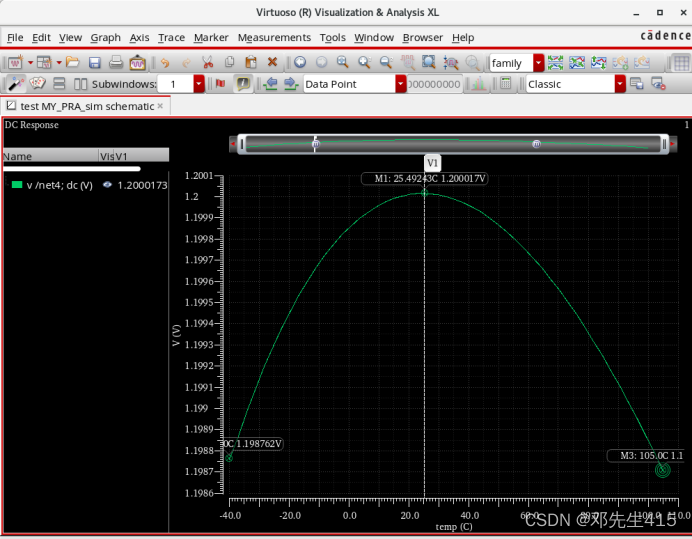Click the legend horizontal scrollbar

(71, 169)
